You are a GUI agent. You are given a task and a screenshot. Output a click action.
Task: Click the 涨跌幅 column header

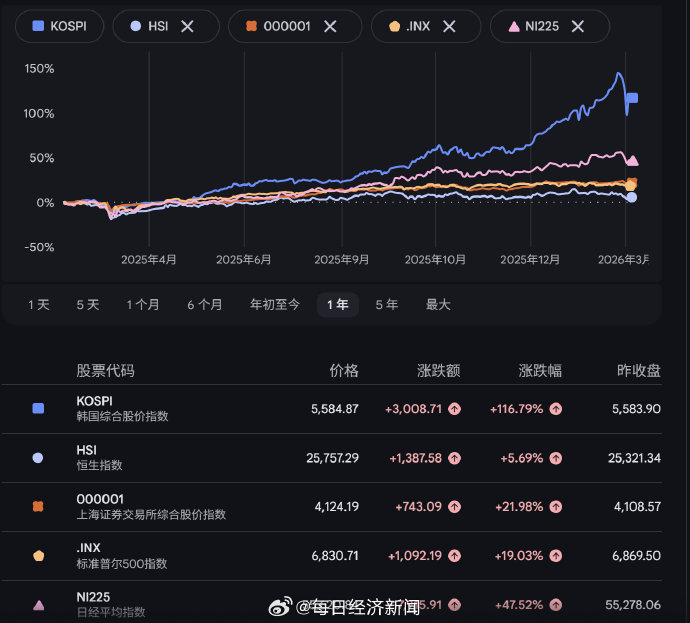[540, 370]
